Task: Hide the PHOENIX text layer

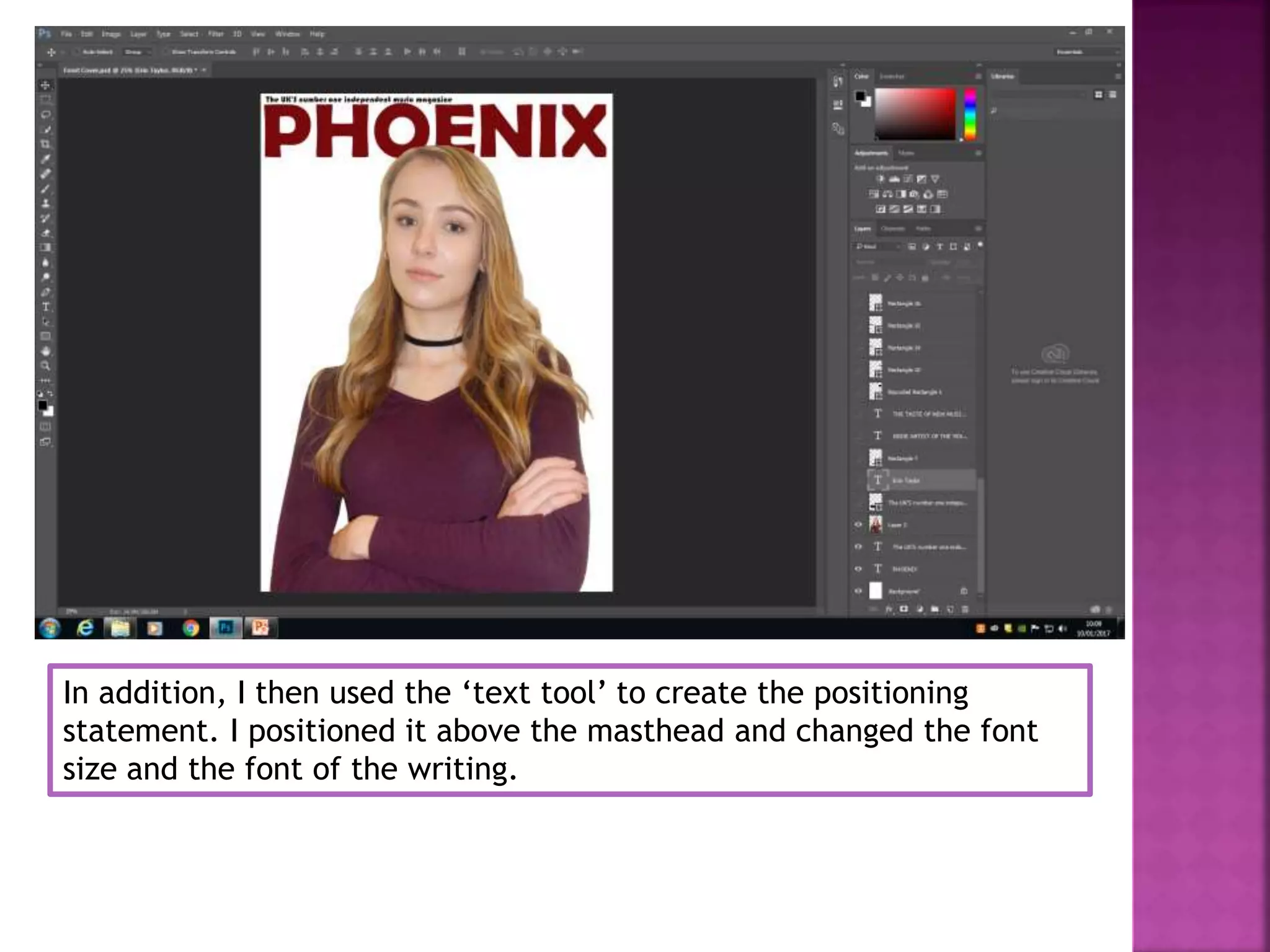Action: pyautogui.click(x=859, y=568)
